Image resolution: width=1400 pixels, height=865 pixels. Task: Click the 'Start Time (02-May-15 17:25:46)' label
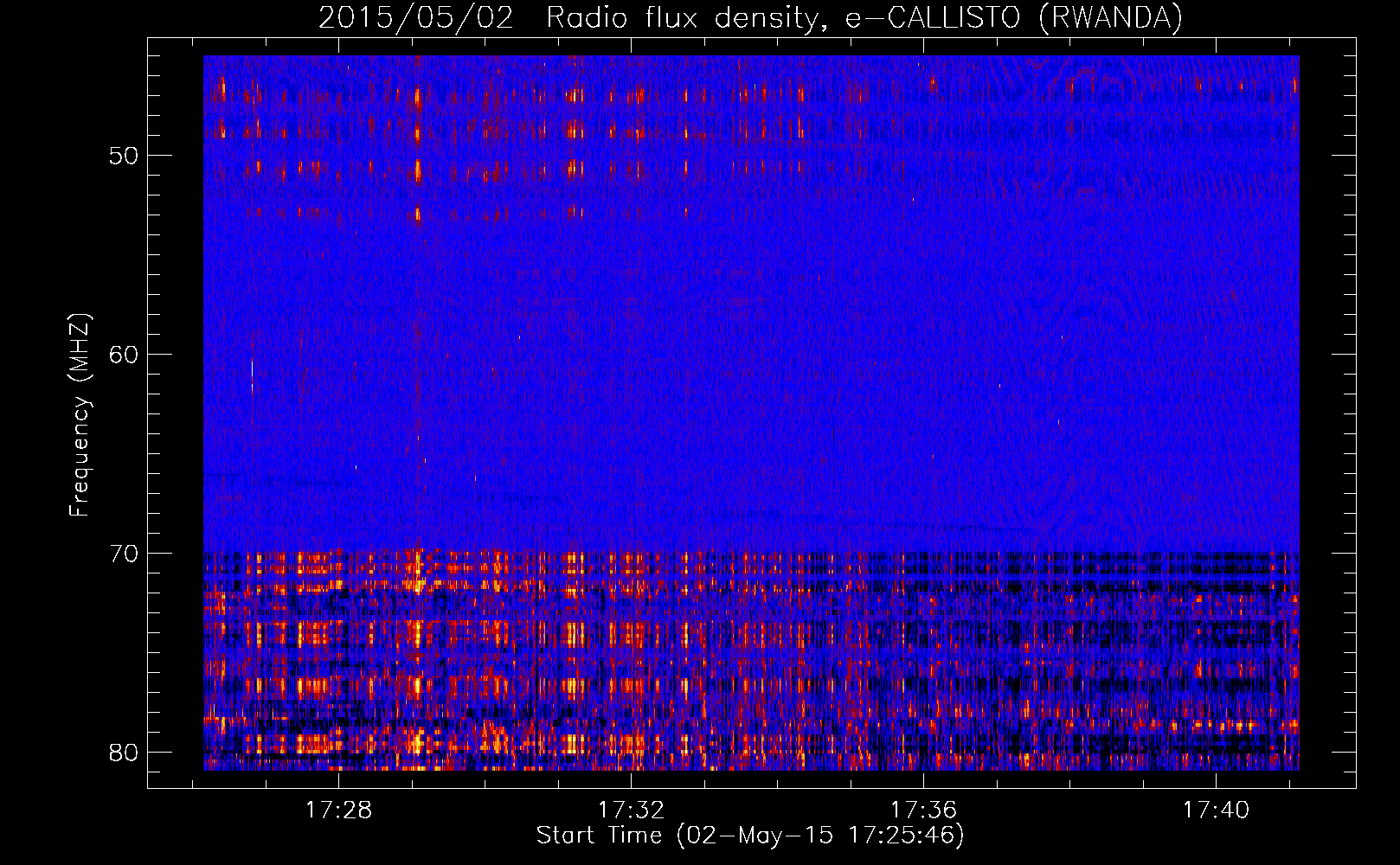point(750,836)
